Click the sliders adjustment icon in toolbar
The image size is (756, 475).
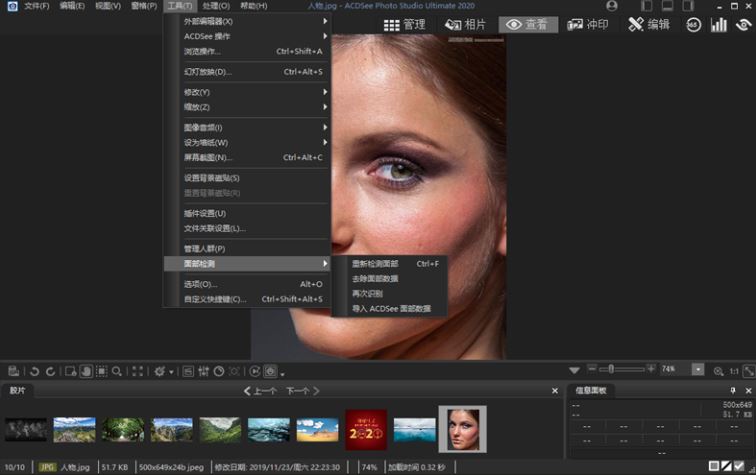click(x=203, y=371)
